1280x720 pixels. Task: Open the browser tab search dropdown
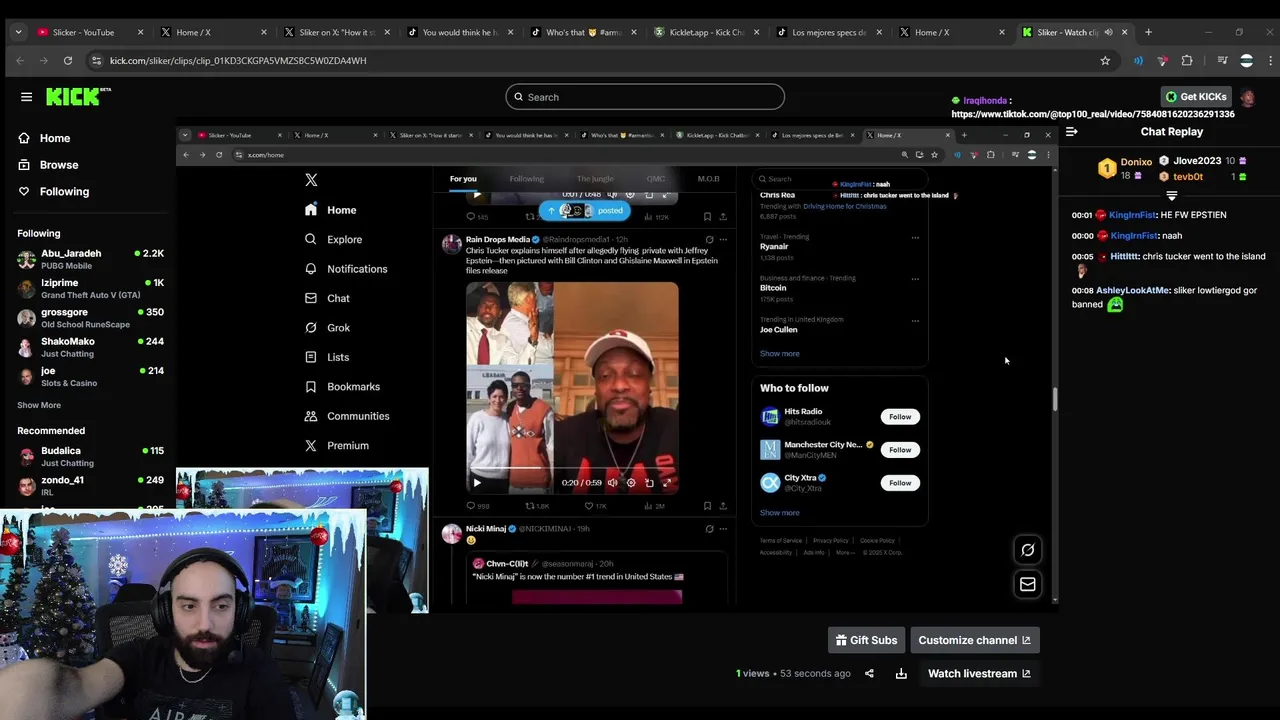(18, 32)
